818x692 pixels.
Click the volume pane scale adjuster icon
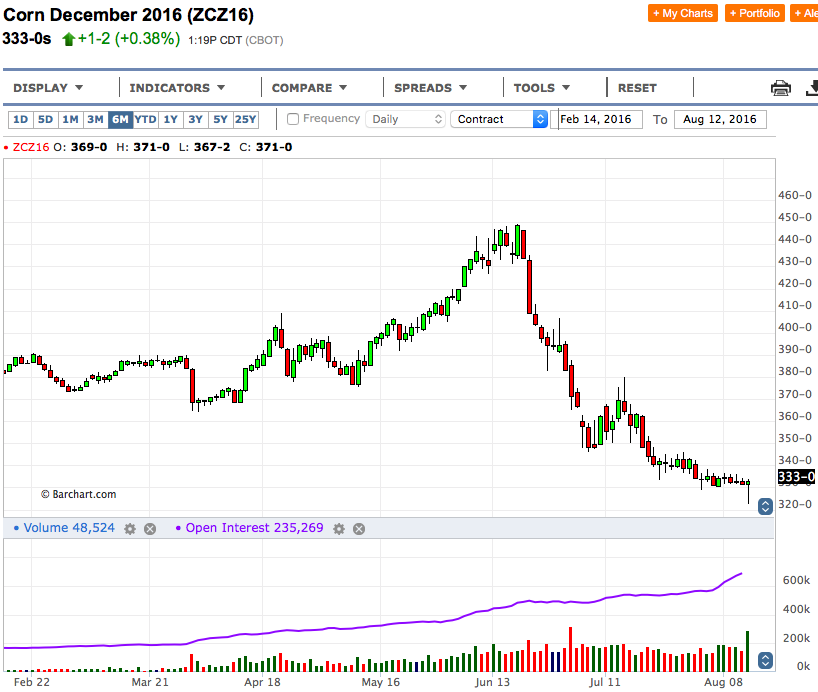tap(765, 660)
